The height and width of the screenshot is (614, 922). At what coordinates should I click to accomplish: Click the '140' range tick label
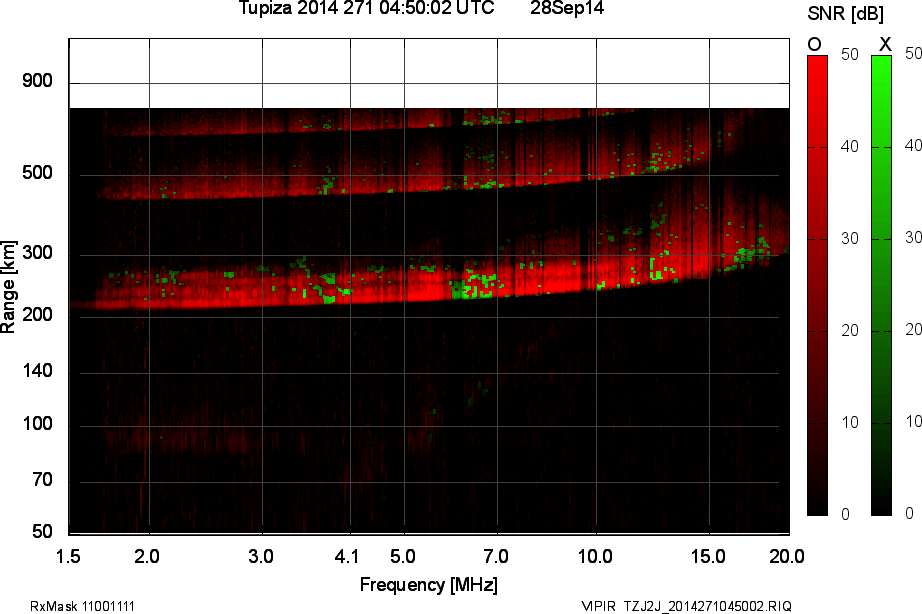coord(37,371)
